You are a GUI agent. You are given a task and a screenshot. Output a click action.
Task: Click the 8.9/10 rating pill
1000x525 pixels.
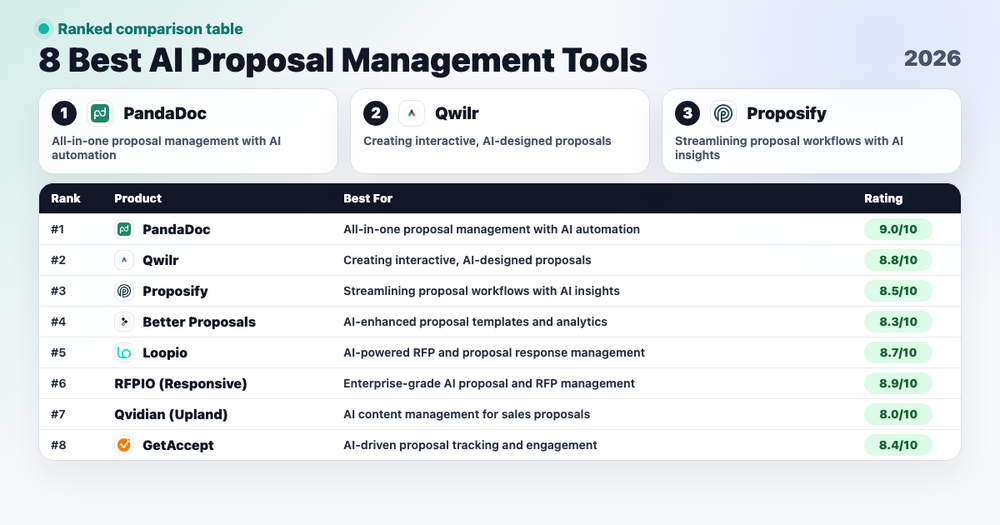coord(898,383)
